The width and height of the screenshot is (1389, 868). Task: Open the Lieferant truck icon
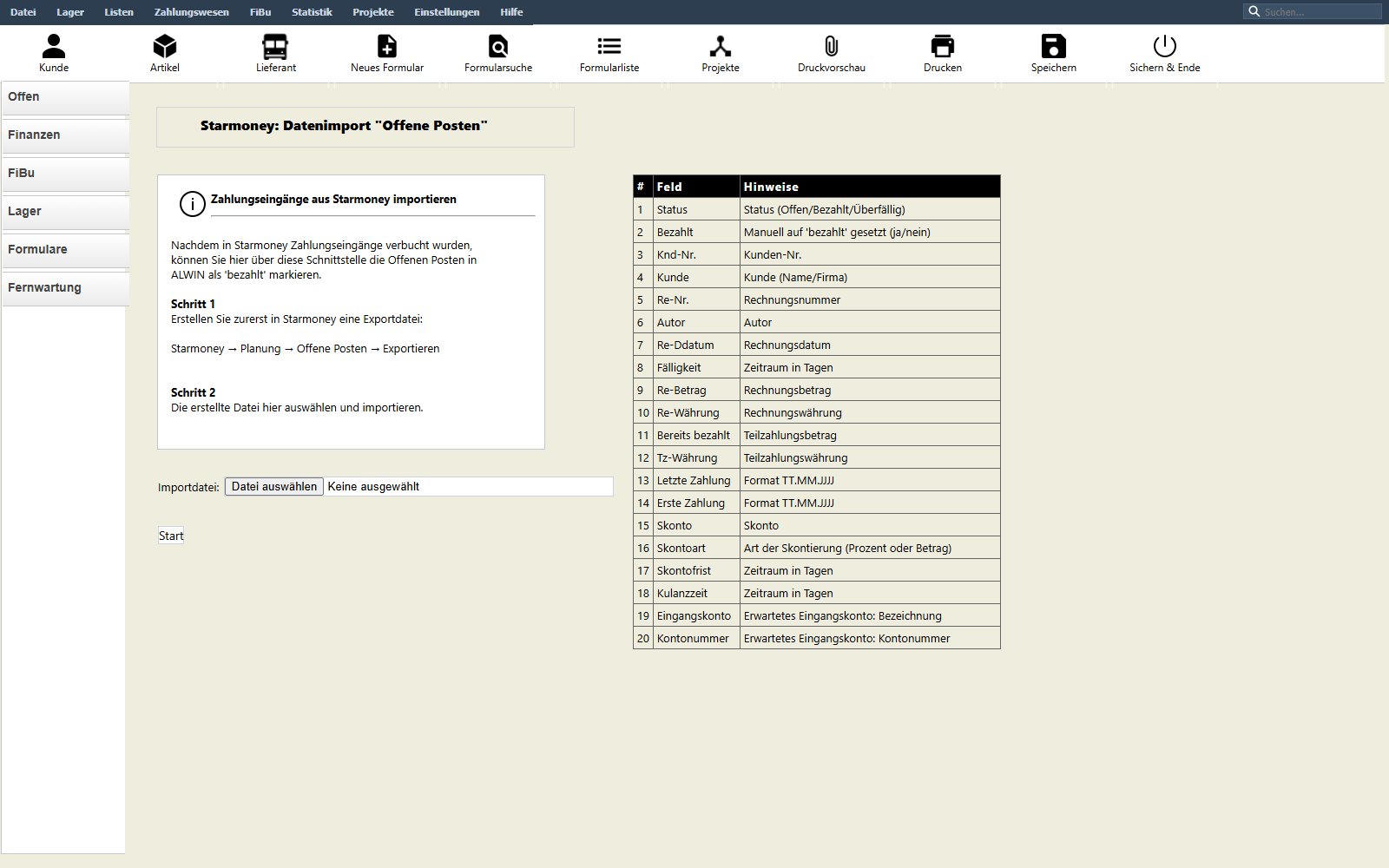coord(275,46)
